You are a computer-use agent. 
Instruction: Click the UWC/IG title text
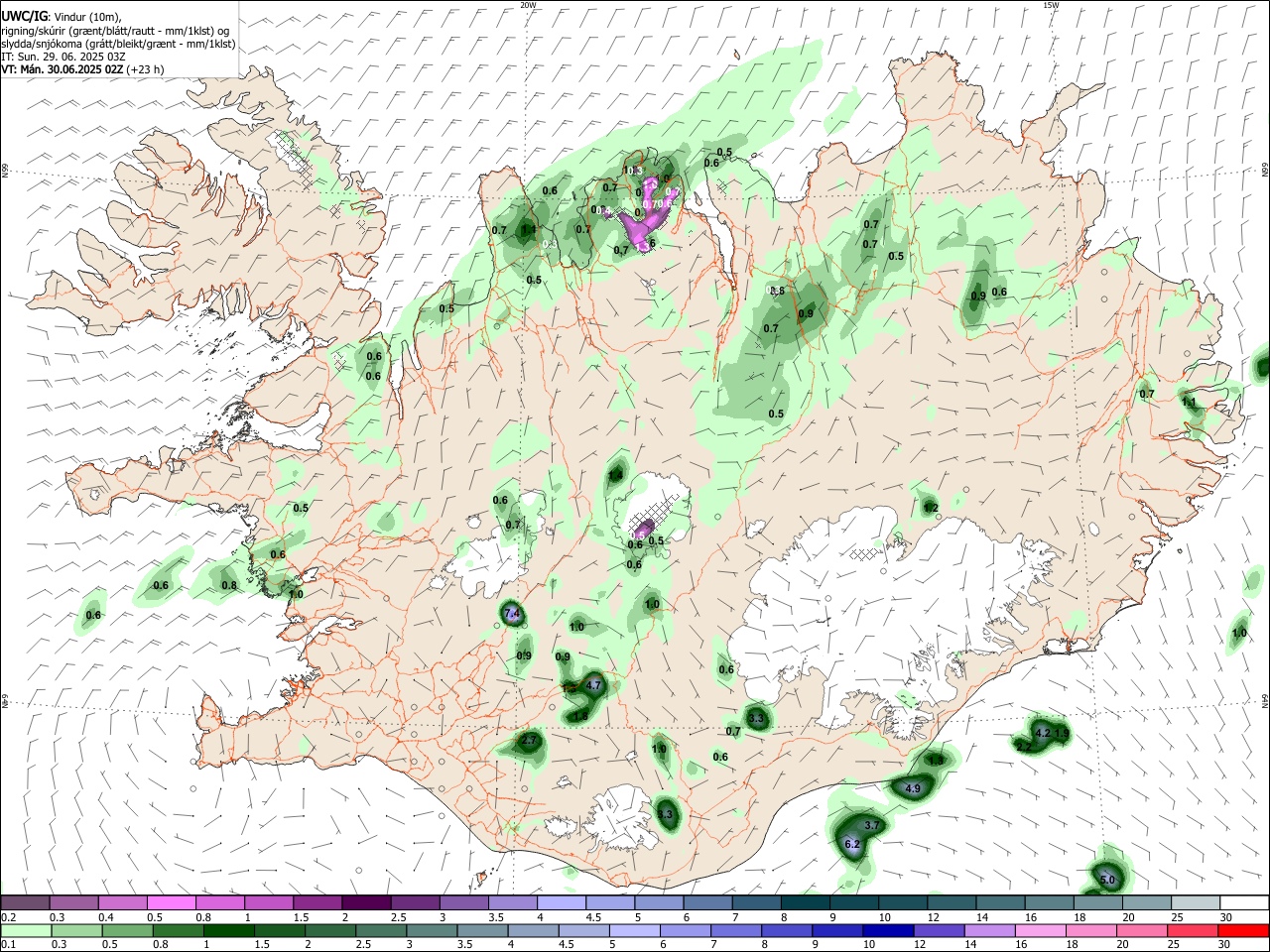[24, 17]
